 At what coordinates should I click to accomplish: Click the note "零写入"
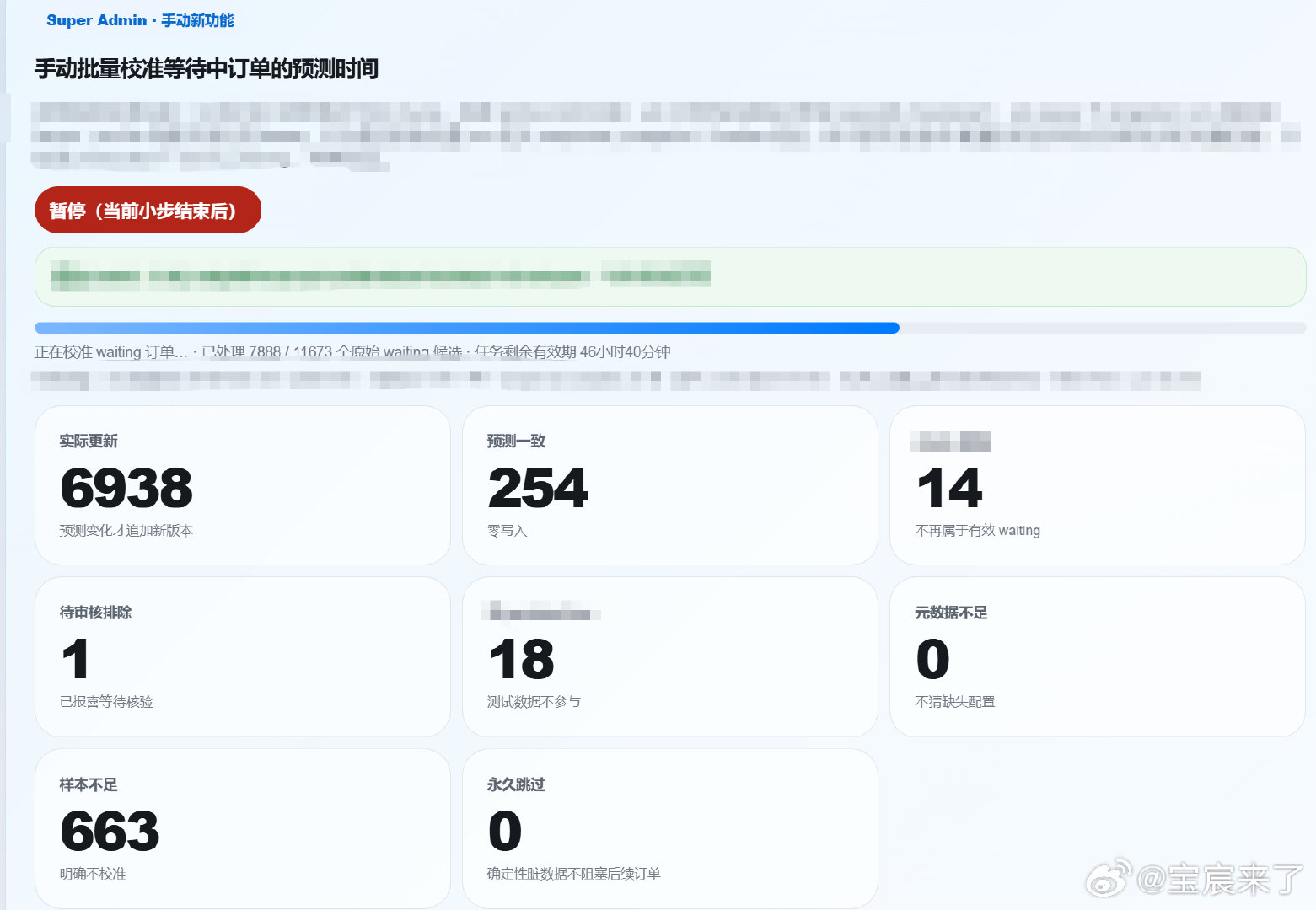507,531
